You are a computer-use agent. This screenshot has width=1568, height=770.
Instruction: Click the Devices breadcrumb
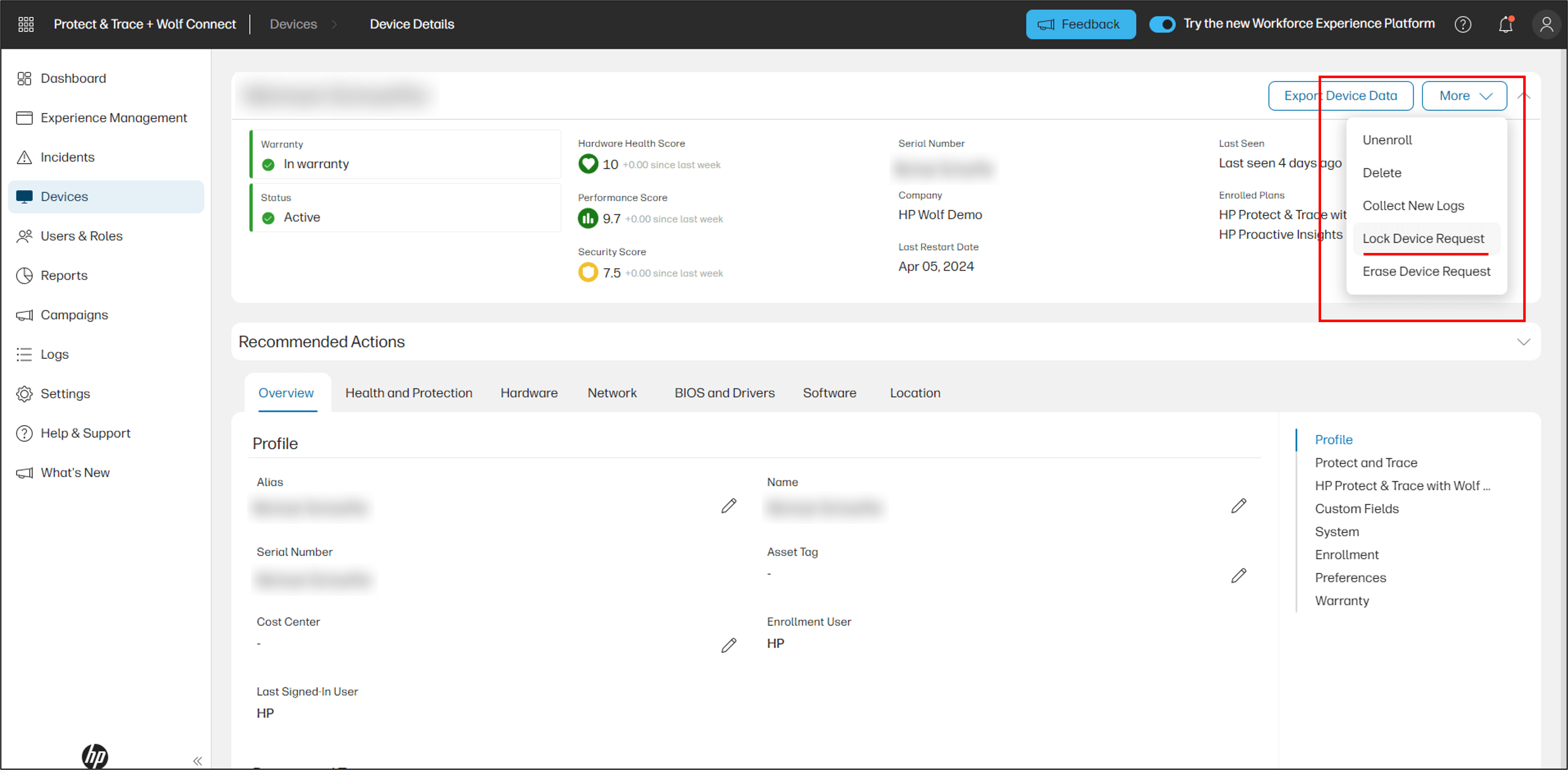click(293, 24)
